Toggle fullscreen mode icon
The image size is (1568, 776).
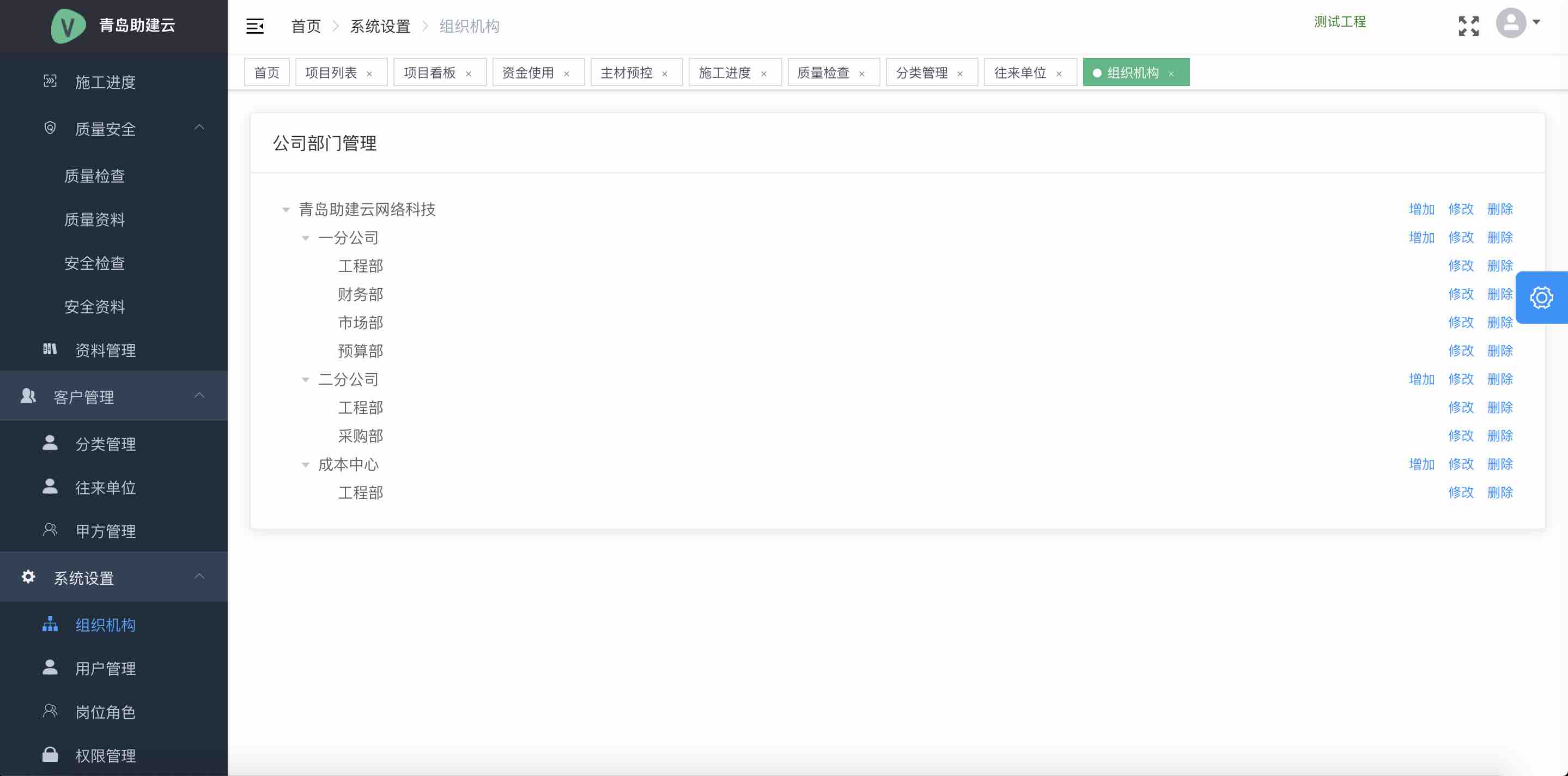pos(1468,26)
